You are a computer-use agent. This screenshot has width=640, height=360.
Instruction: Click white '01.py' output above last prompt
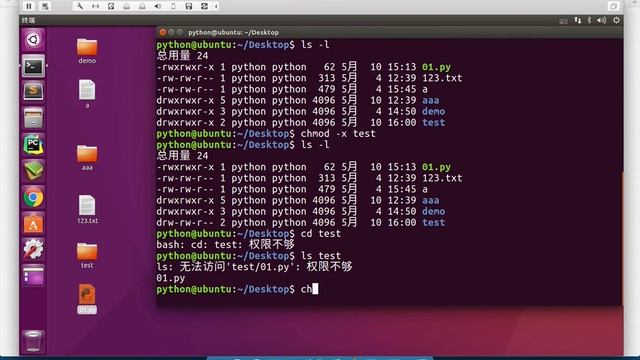click(x=171, y=278)
